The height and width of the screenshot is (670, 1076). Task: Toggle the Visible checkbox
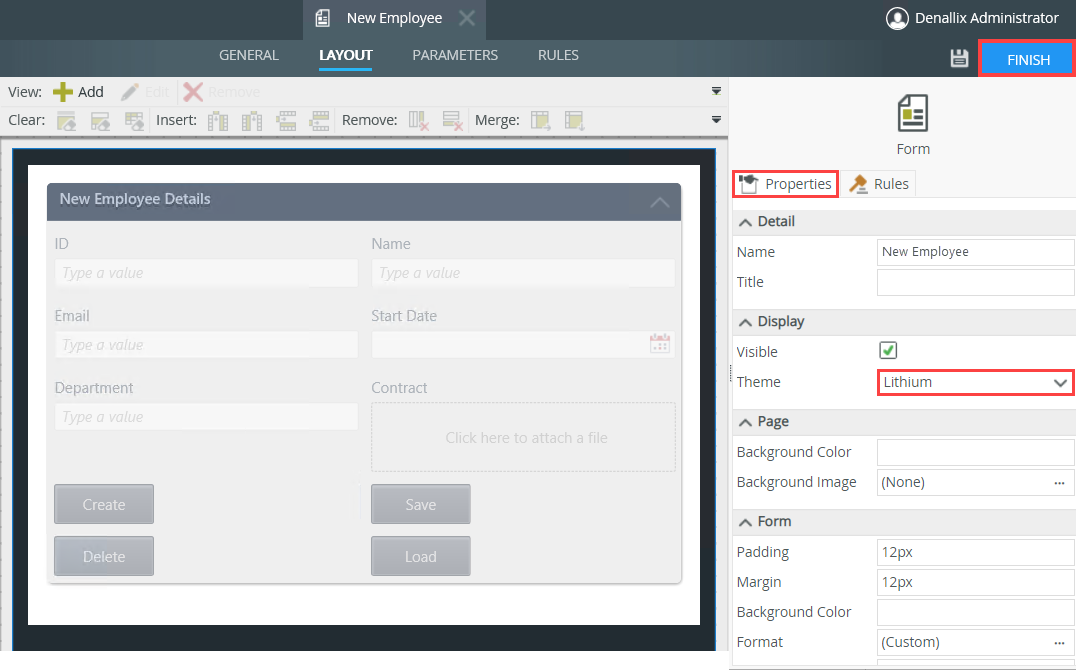click(x=887, y=351)
